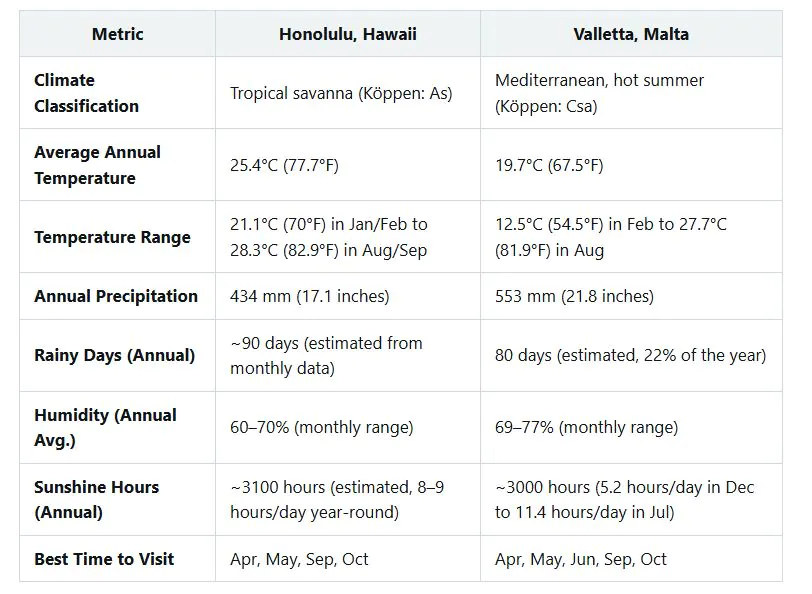Select the Temperature Range row label
The image size is (812, 594).
[112, 237]
